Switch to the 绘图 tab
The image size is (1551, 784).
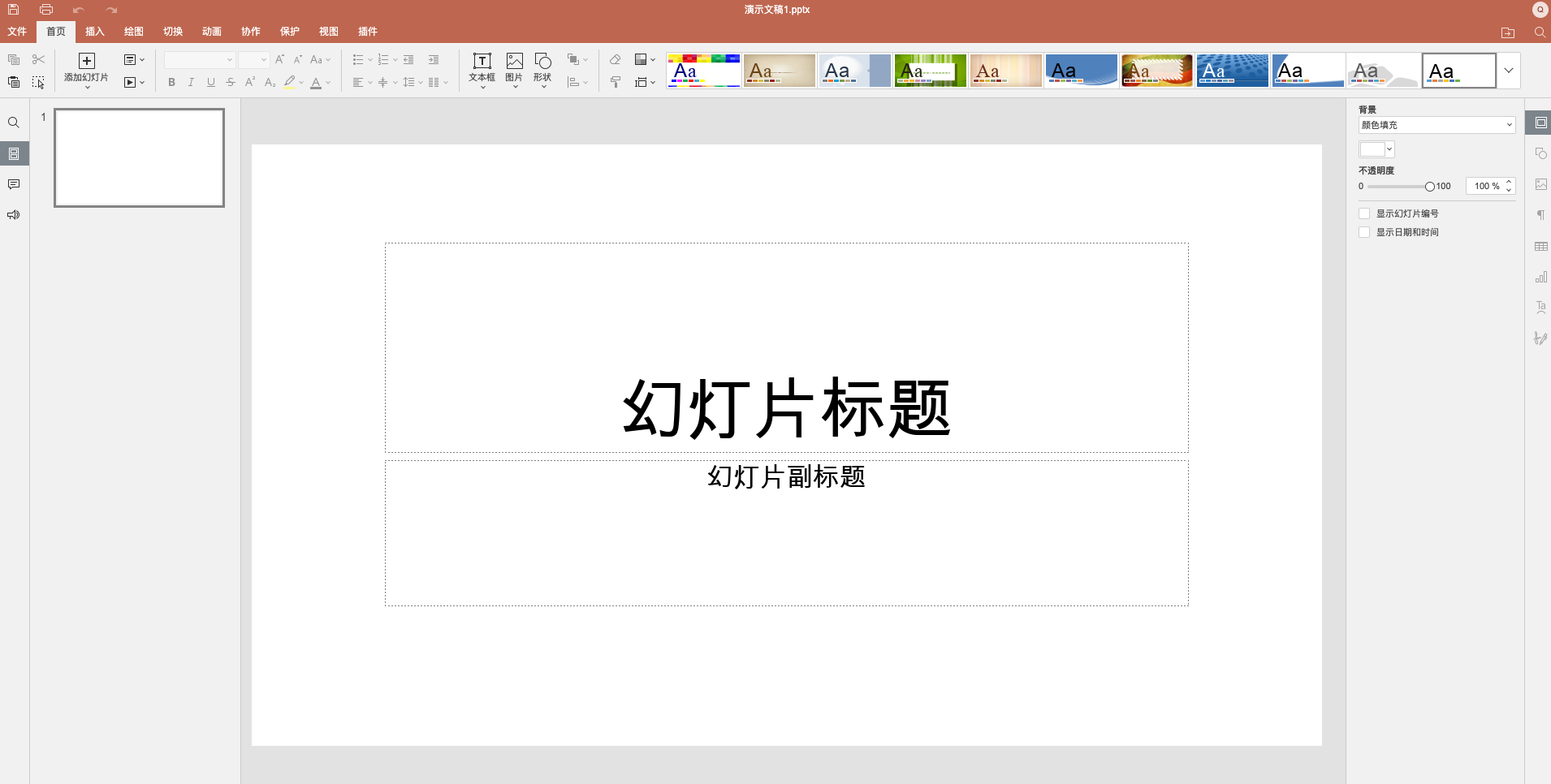pos(134,32)
